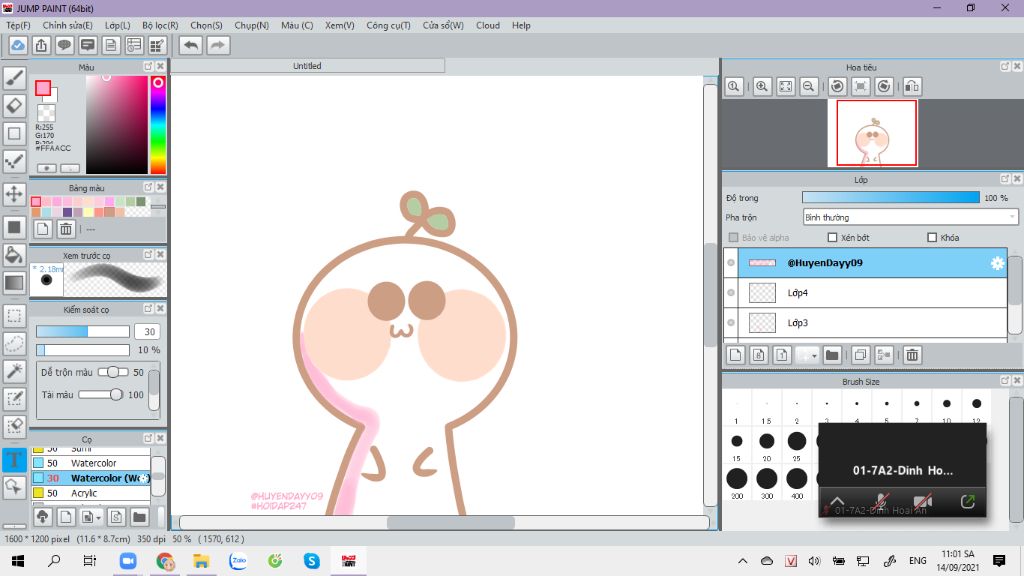Select the Acrylic brush

(91, 493)
